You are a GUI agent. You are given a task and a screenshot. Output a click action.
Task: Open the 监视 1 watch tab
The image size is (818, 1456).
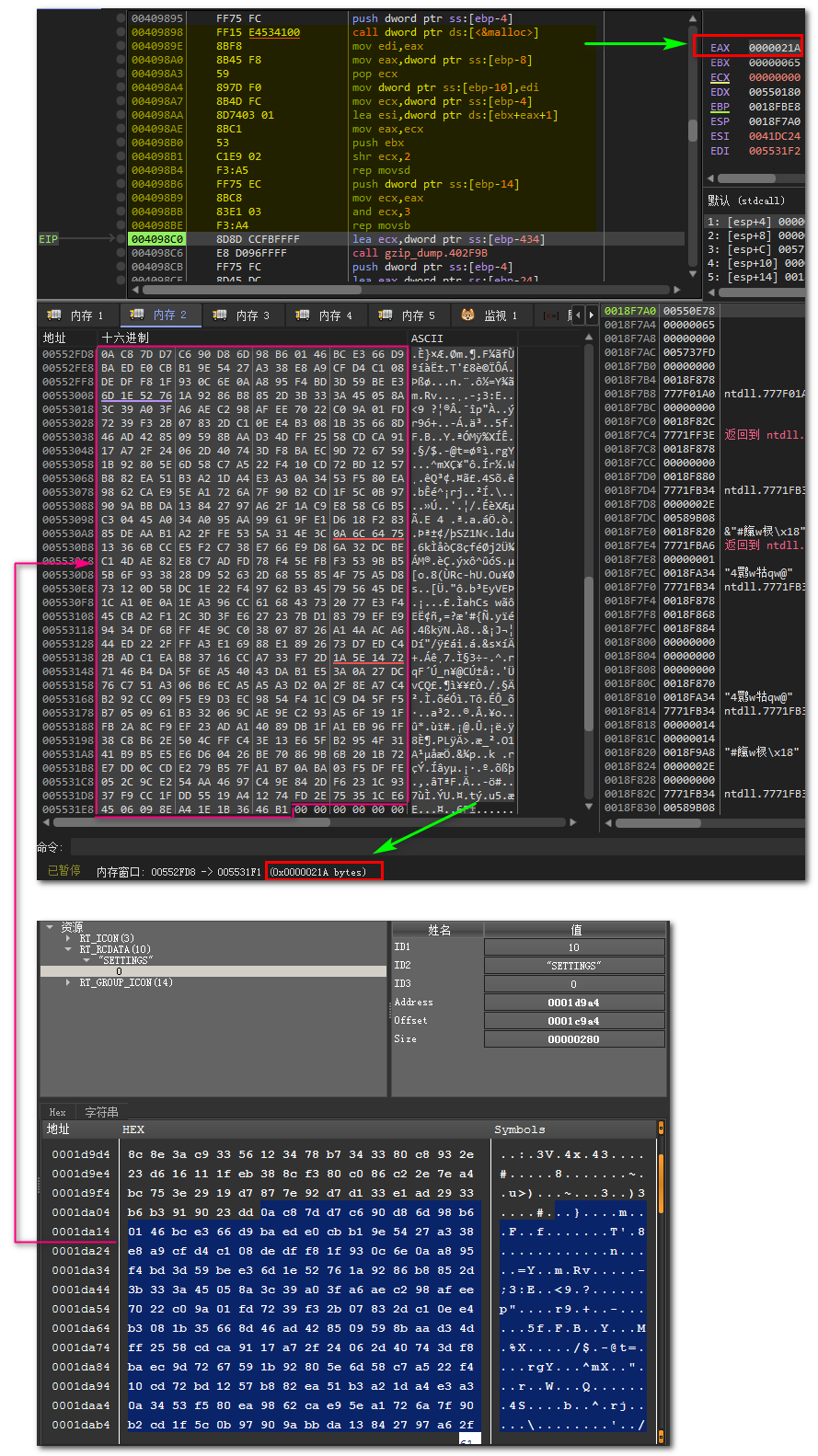tap(490, 315)
